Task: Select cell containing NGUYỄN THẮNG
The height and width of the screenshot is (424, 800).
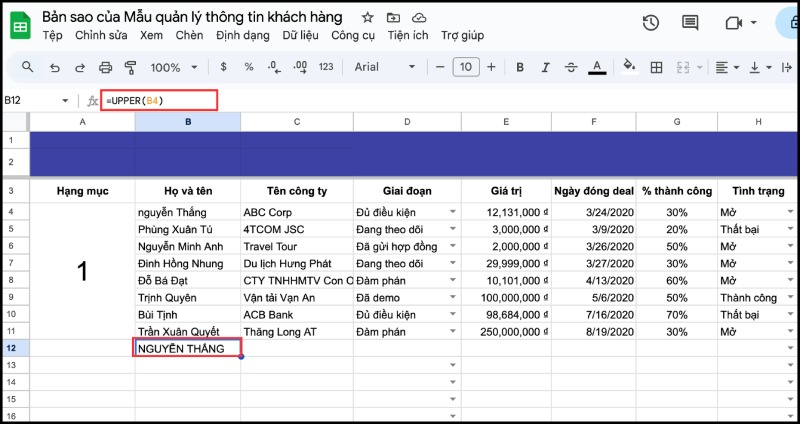Action: [x=187, y=348]
